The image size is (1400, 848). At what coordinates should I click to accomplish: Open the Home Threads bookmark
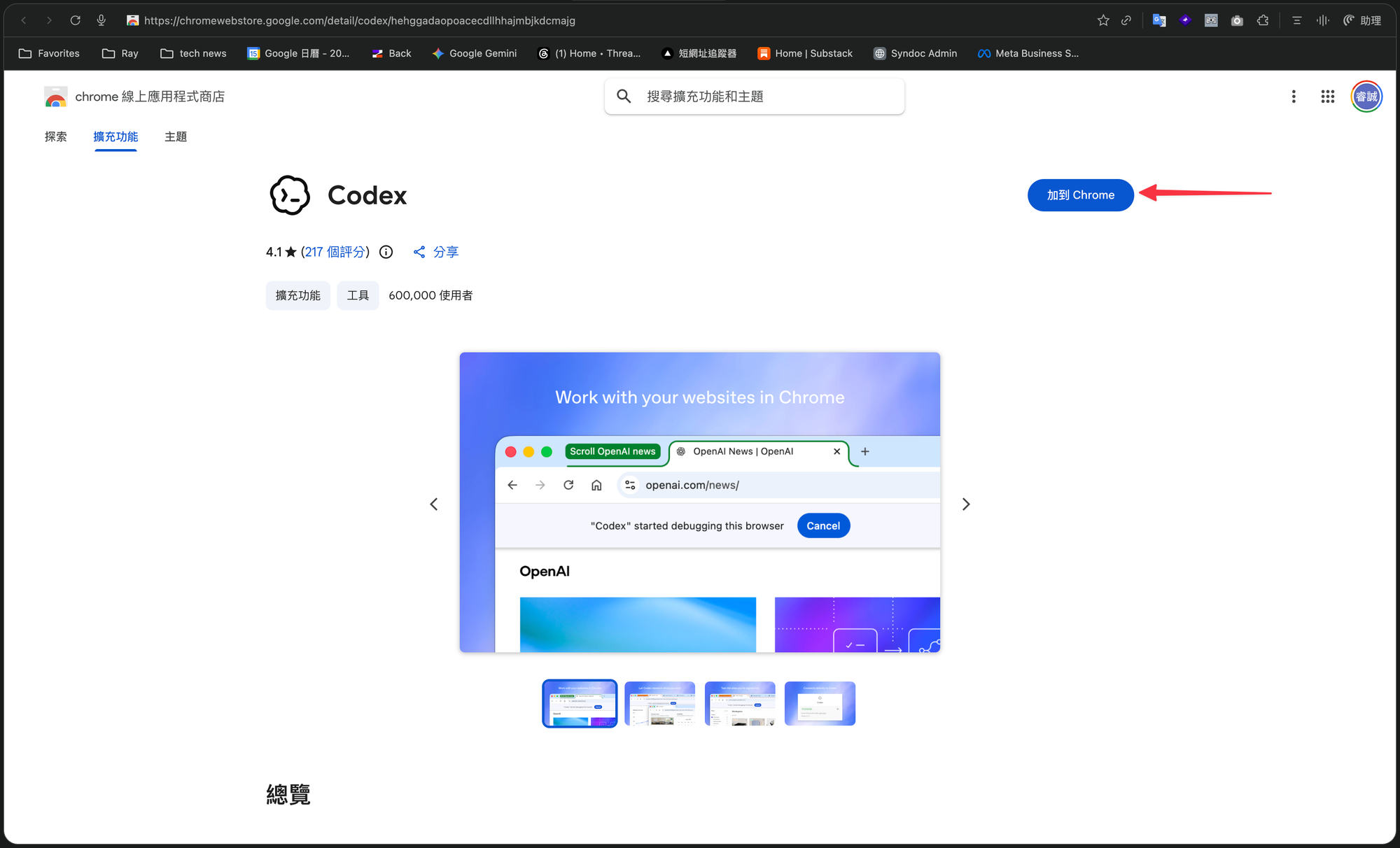[x=589, y=53]
